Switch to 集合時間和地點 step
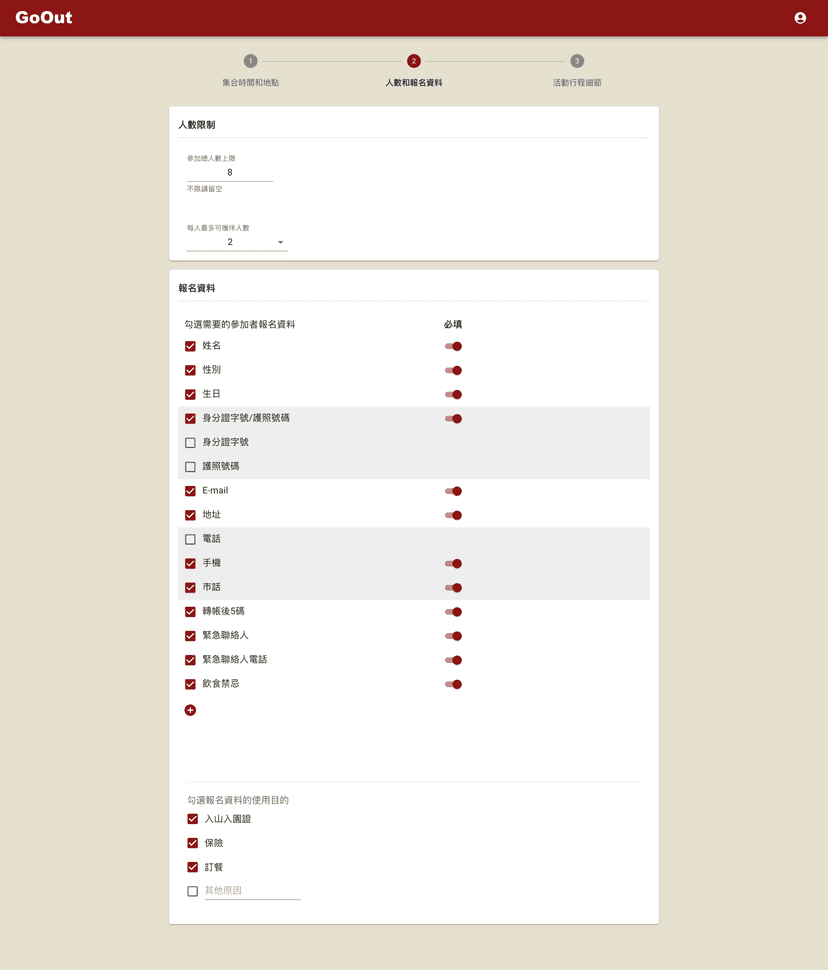 coord(250,83)
